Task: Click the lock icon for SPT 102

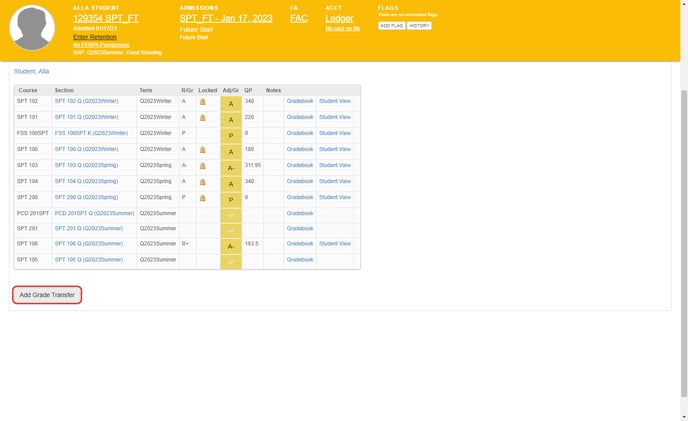Action: tap(203, 102)
